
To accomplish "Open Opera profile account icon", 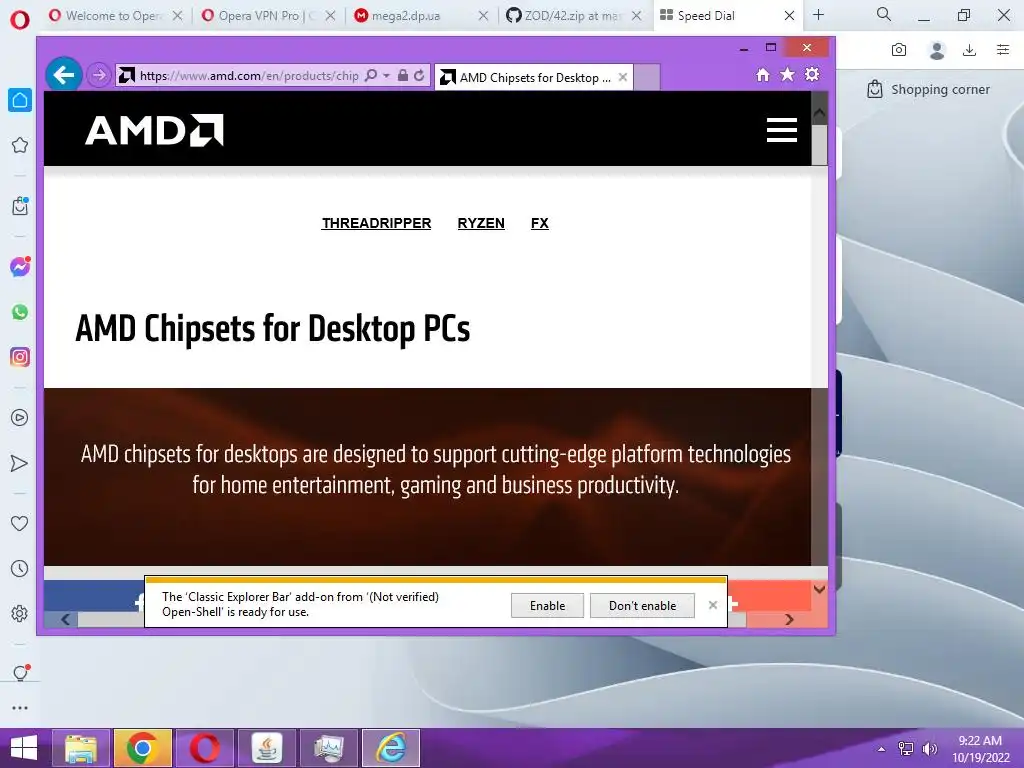I will 937,50.
